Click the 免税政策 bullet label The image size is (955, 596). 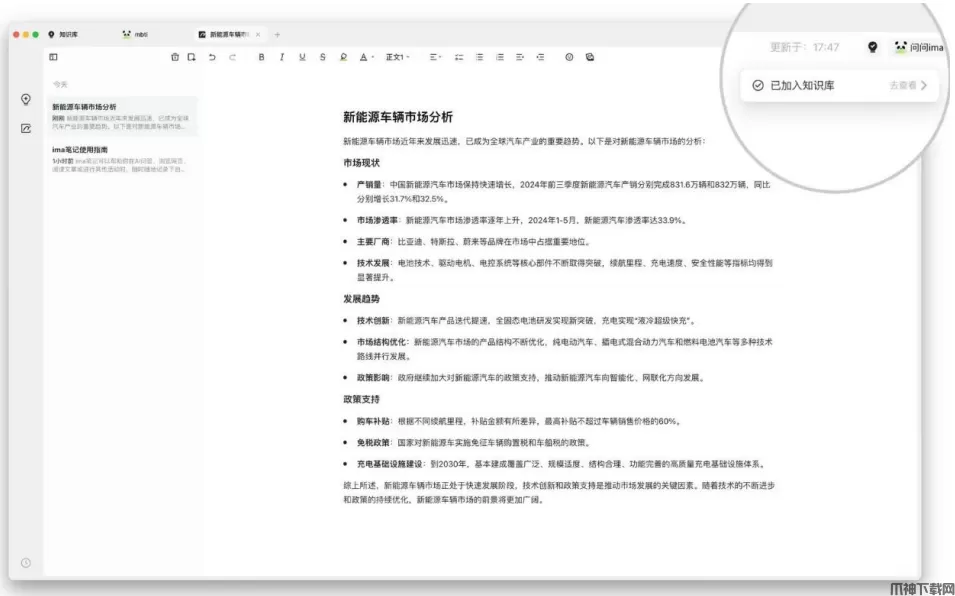(373, 443)
